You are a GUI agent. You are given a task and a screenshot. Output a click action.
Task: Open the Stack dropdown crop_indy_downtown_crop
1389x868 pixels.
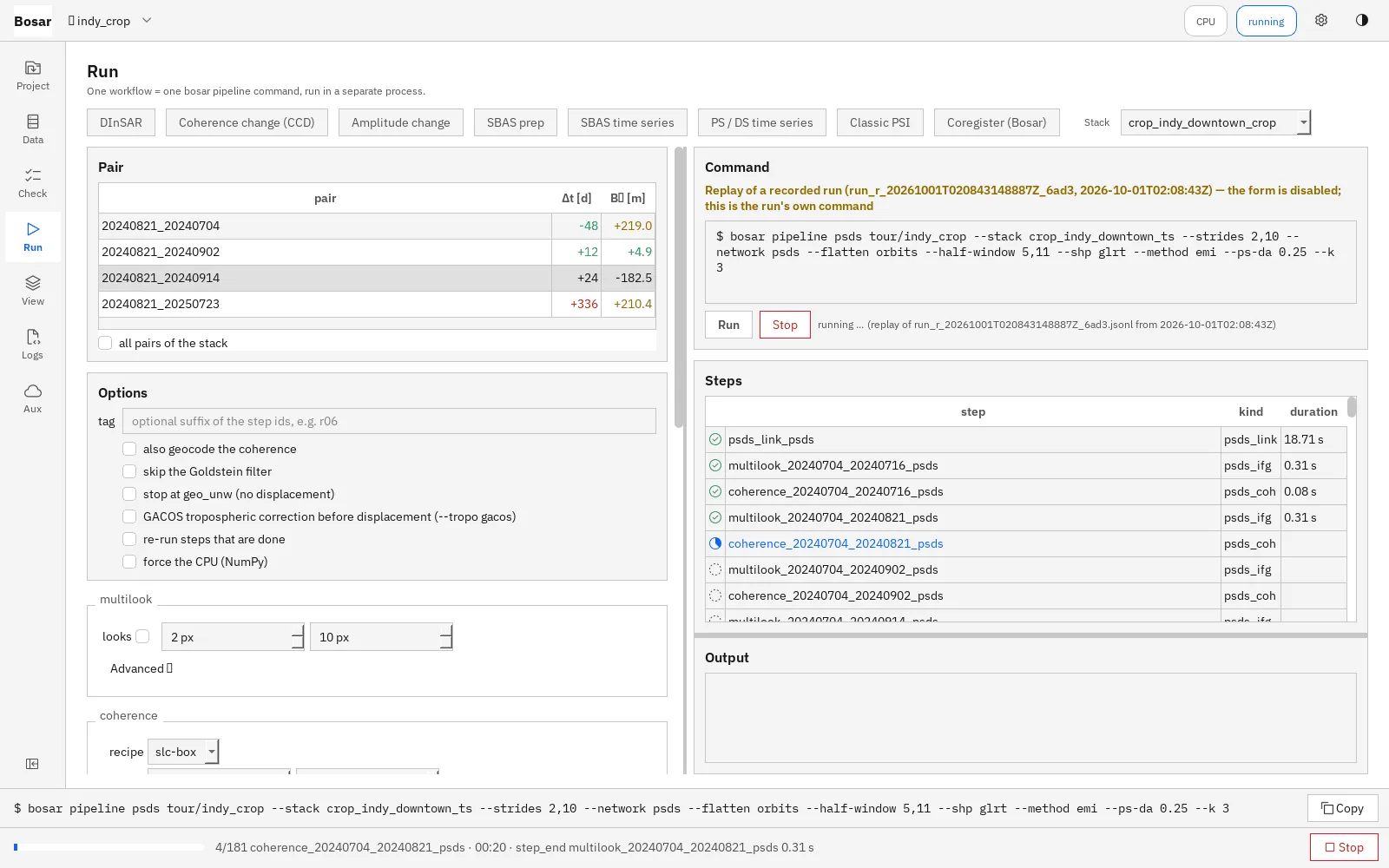coord(1215,122)
